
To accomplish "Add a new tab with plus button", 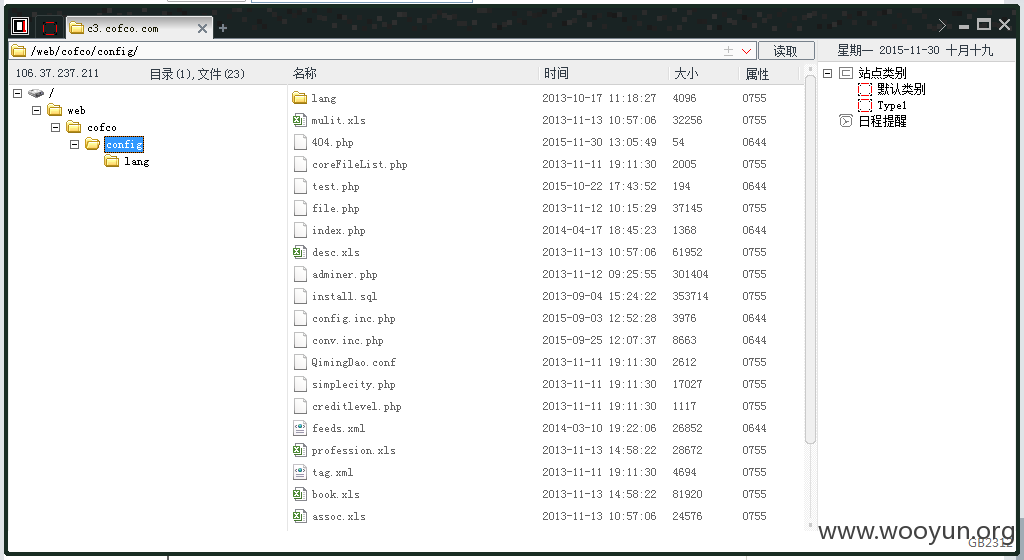I will coord(223,28).
